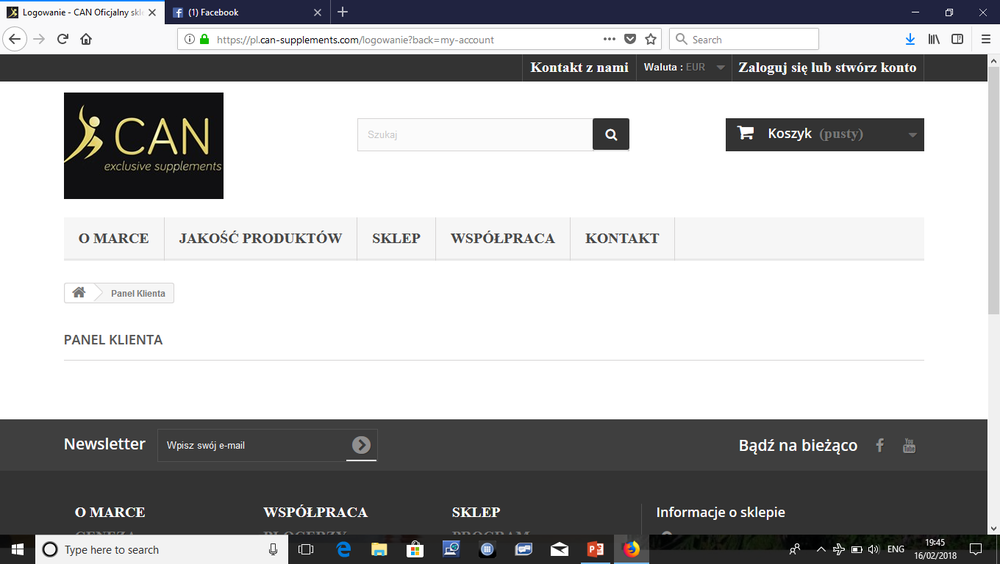Click footer SKLEP heading
Screen dimensions: 1000x564
[476, 512]
